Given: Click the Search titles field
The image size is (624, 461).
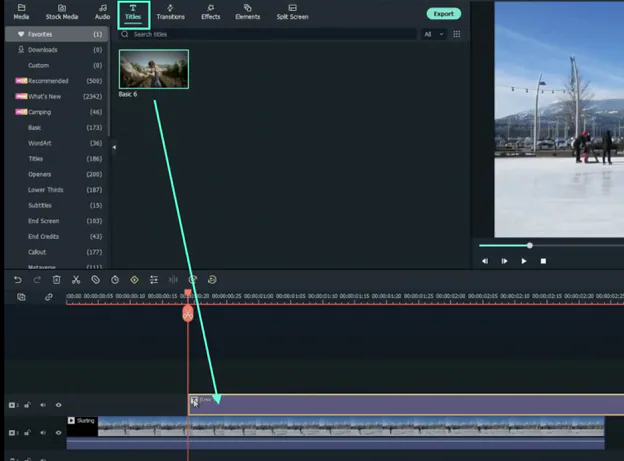Looking at the screenshot, I should click(267, 34).
